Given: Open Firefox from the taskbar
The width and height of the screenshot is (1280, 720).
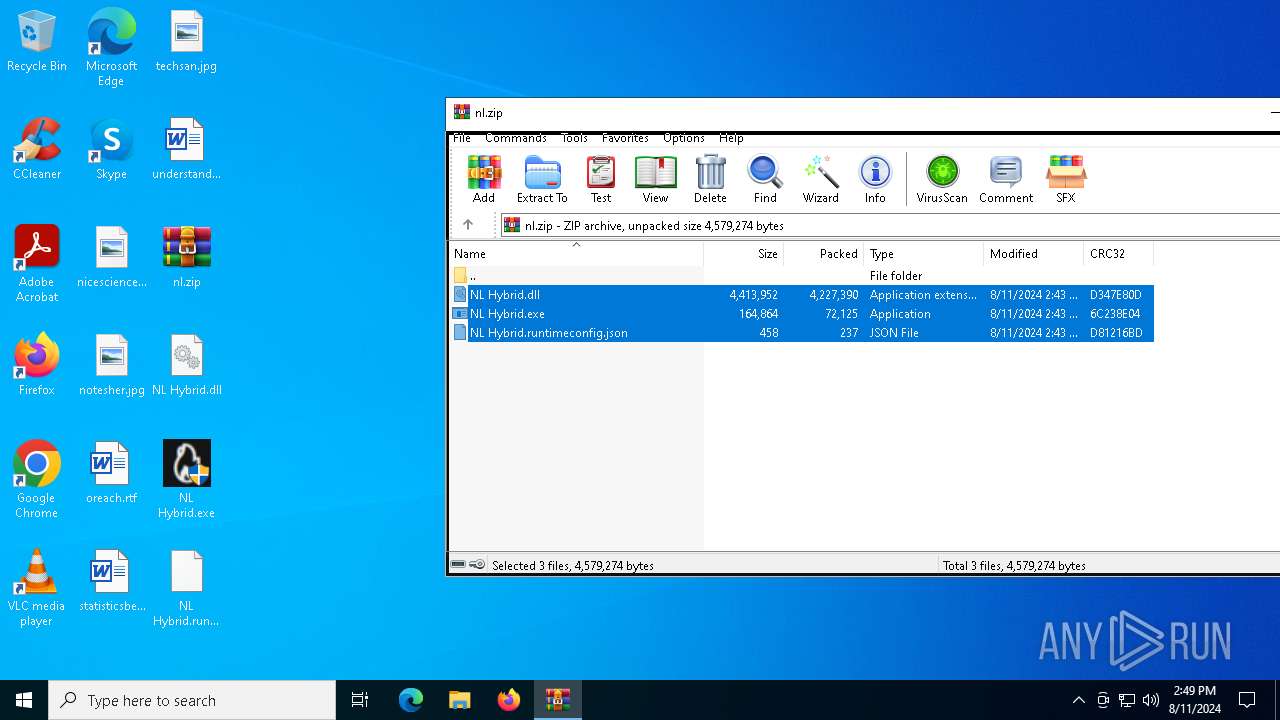Looking at the screenshot, I should coord(509,700).
